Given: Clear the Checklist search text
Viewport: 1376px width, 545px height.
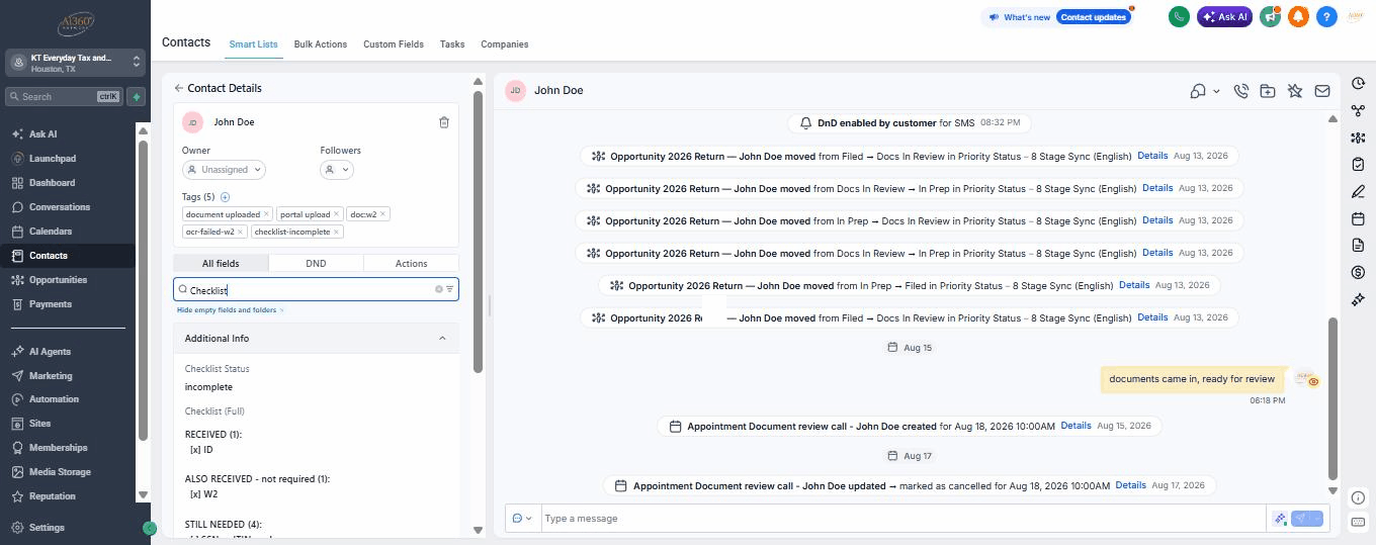Looking at the screenshot, I should (438, 289).
